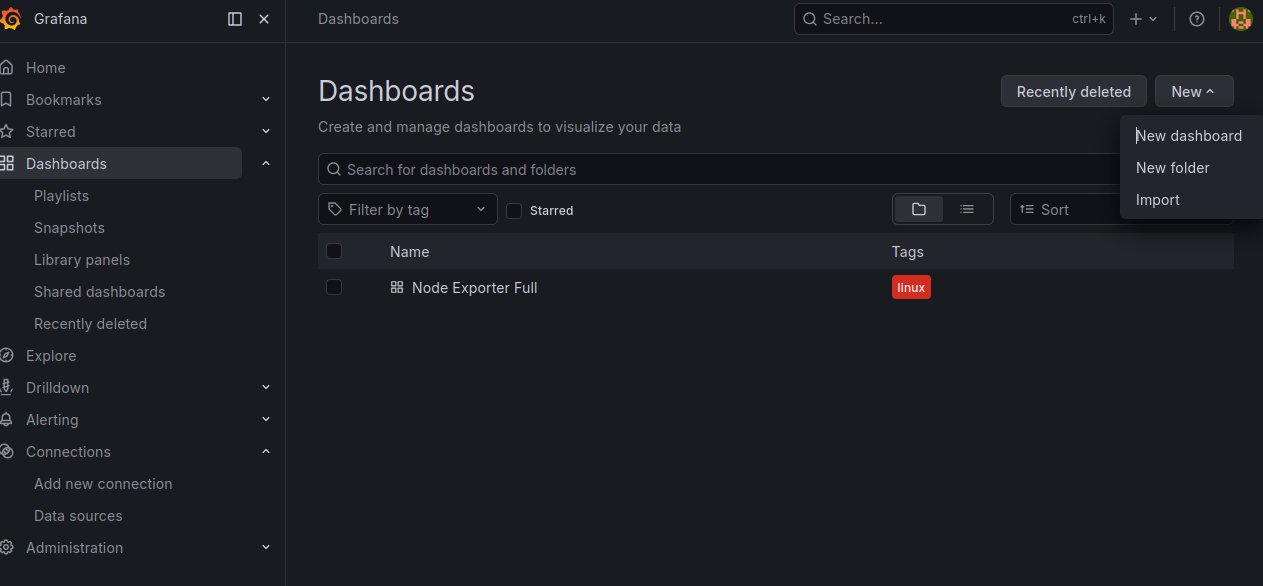Open Library panels in the sidebar
The height and width of the screenshot is (586, 1263).
[82, 260]
